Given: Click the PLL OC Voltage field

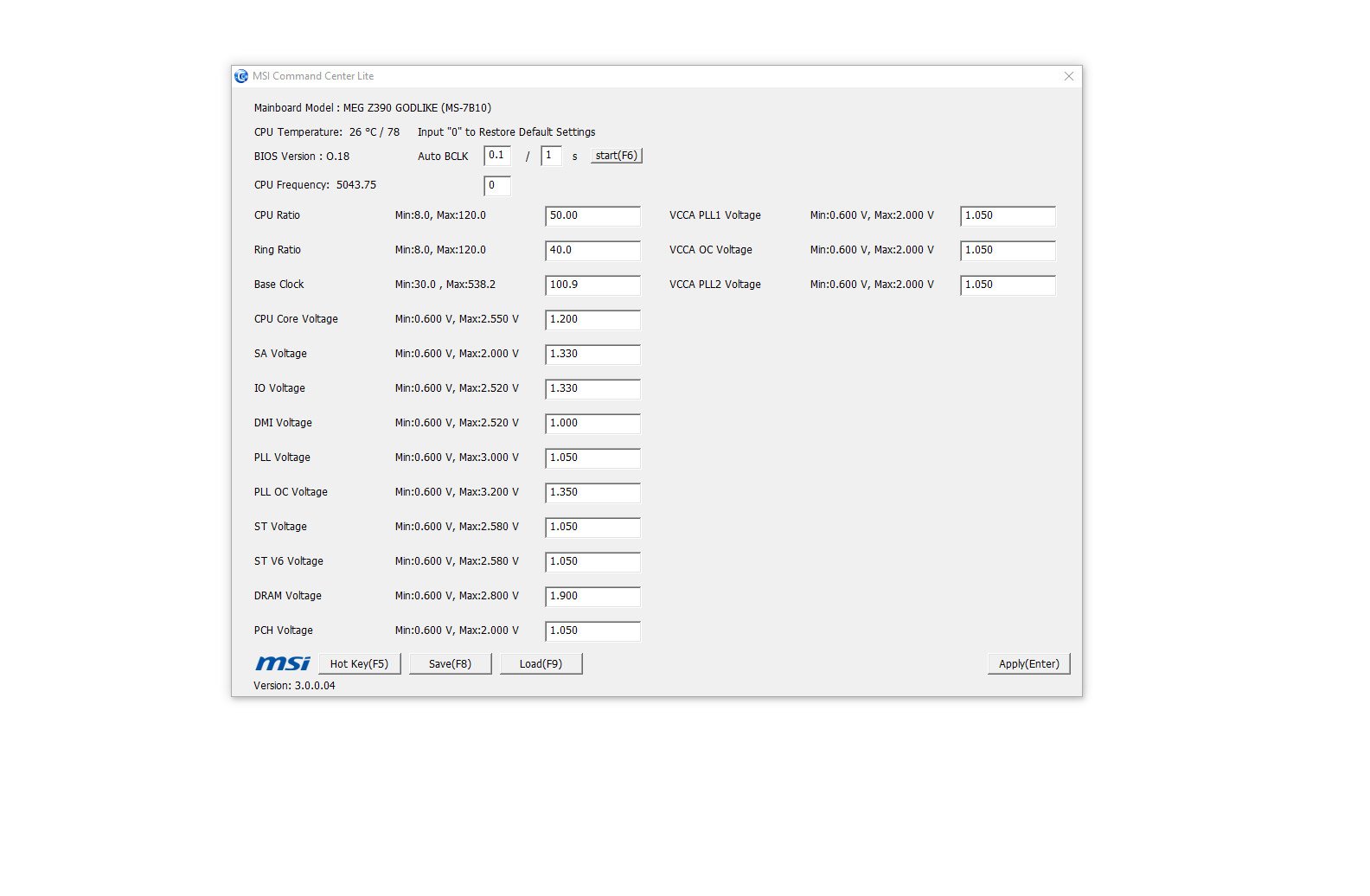Looking at the screenshot, I should pos(593,493).
